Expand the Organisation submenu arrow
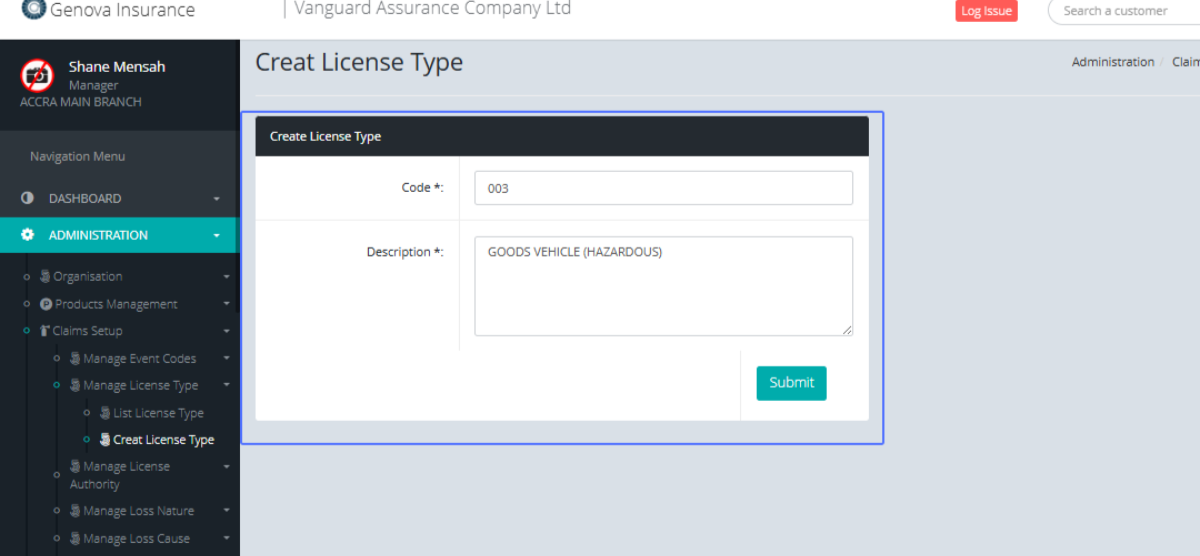The height and width of the screenshot is (556, 1200). point(226,277)
